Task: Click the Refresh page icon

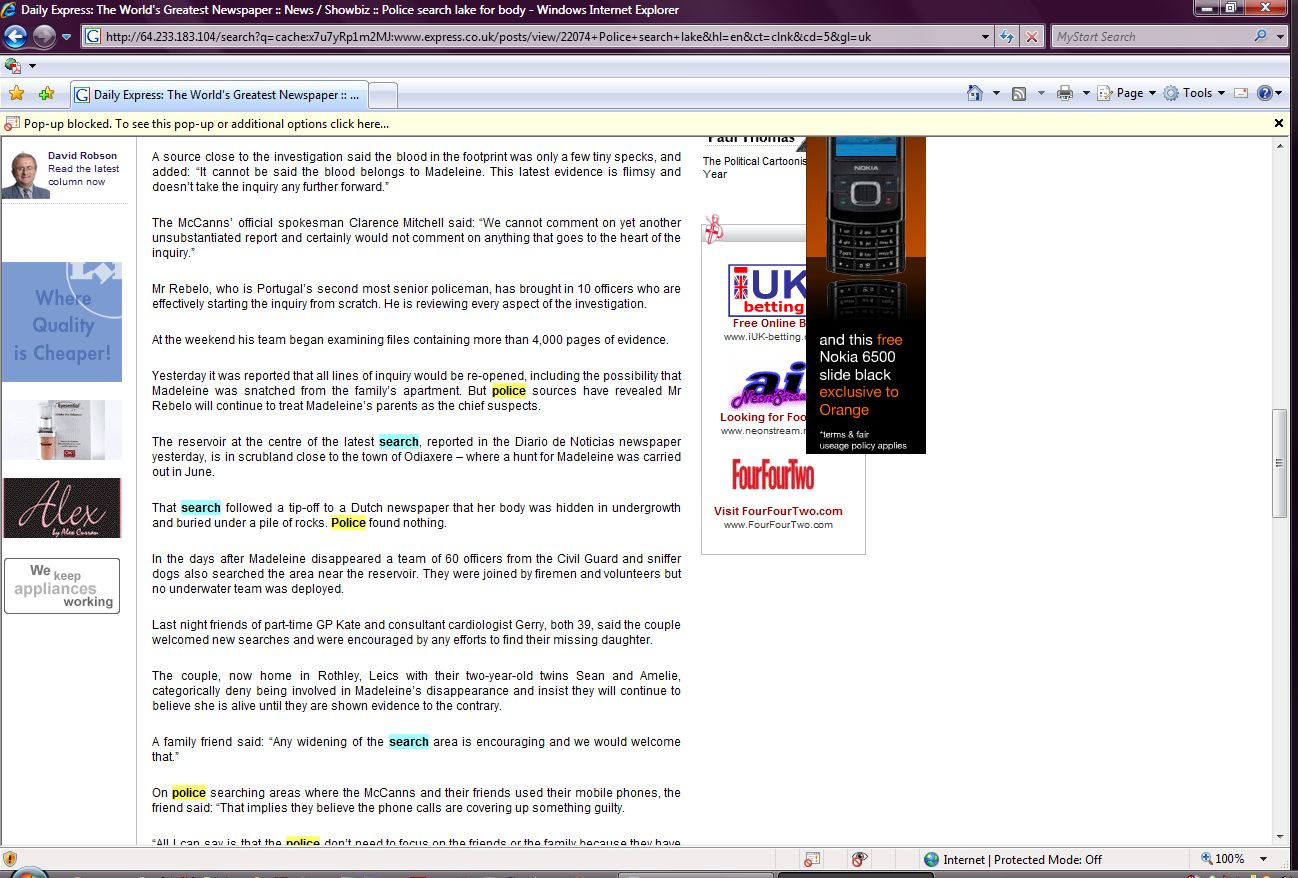Action: tap(1008, 37)
